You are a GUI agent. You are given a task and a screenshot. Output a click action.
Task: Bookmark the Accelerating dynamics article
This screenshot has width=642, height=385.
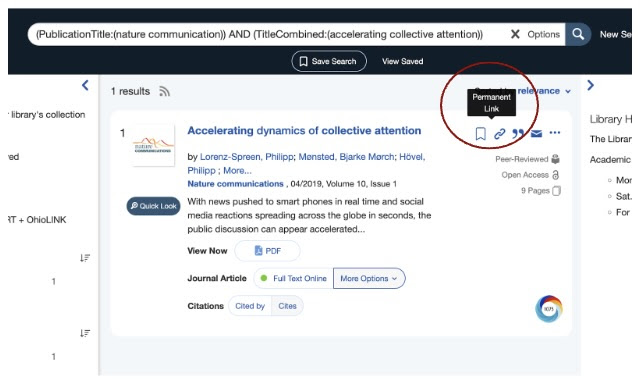coord(481,134)
